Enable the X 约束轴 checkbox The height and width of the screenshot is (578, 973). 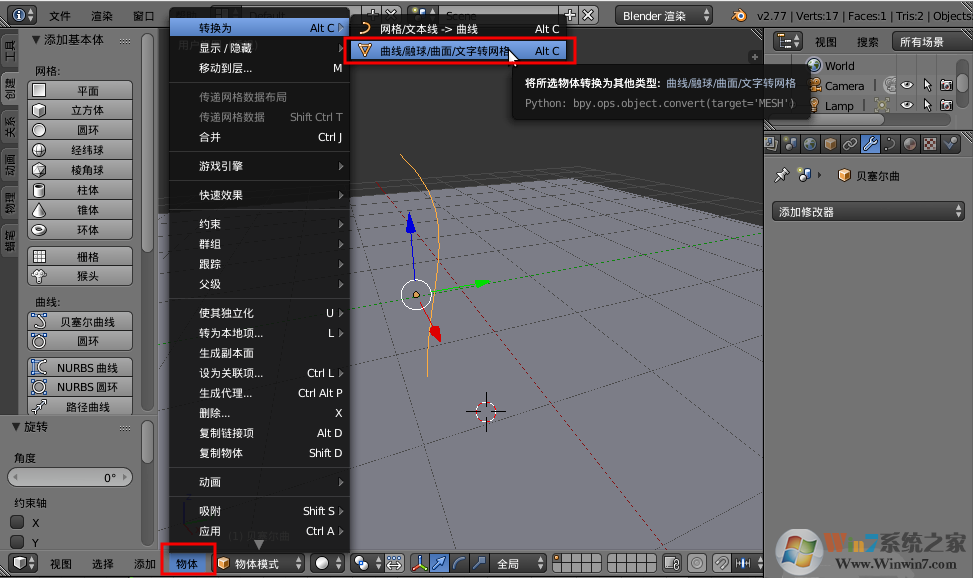17,522
